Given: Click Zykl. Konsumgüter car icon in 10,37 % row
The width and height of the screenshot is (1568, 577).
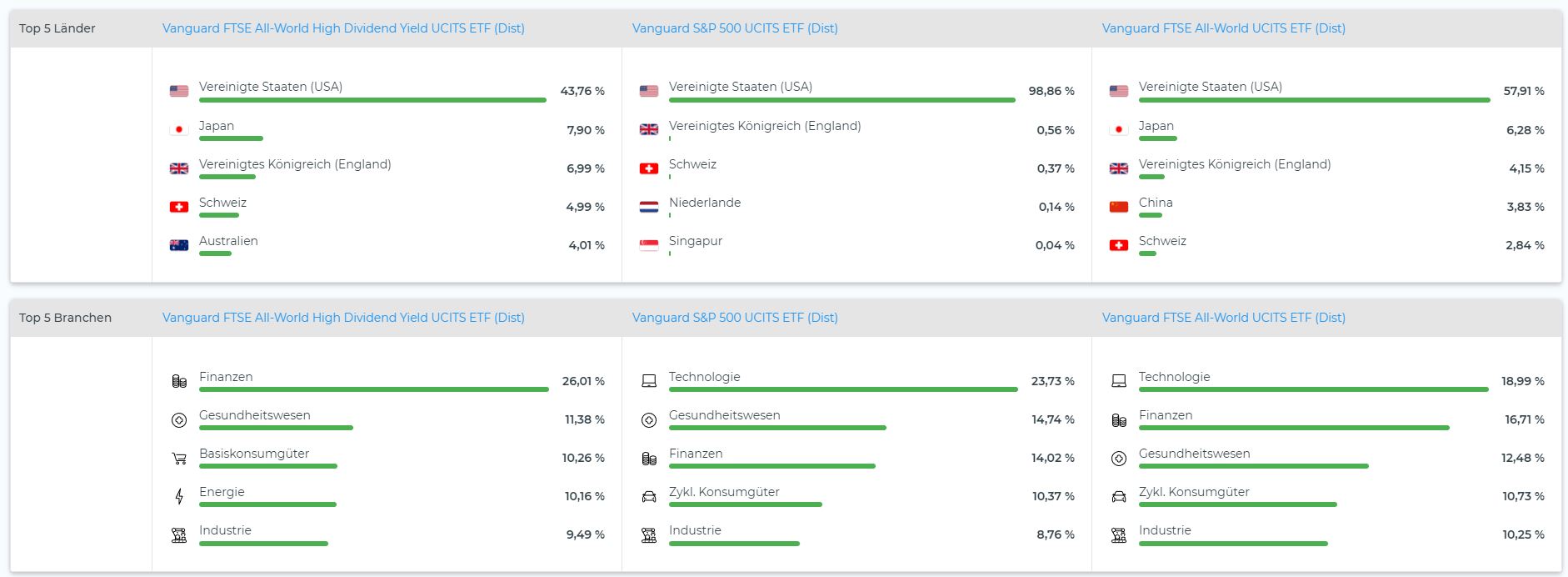Looking at the screenshot, I should point(649,497).
